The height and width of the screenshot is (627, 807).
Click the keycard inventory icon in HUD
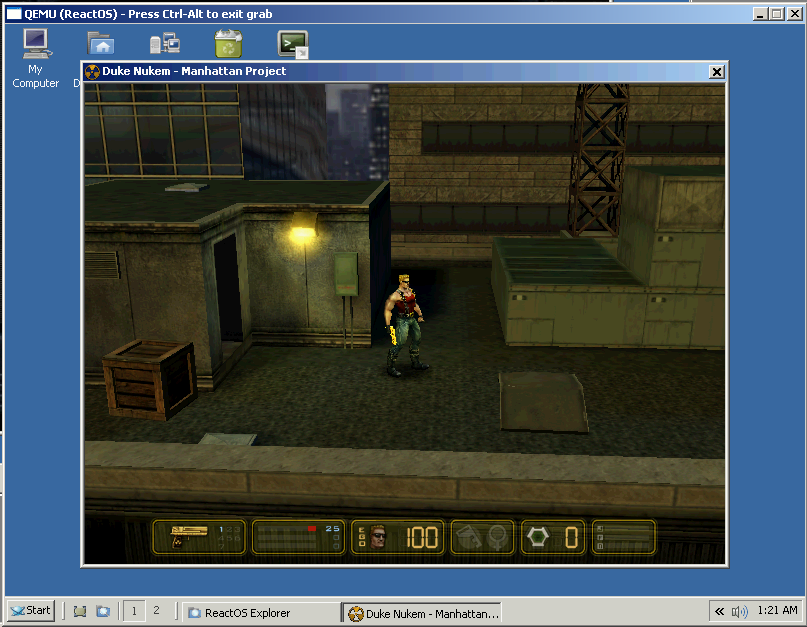pos(471,537)
